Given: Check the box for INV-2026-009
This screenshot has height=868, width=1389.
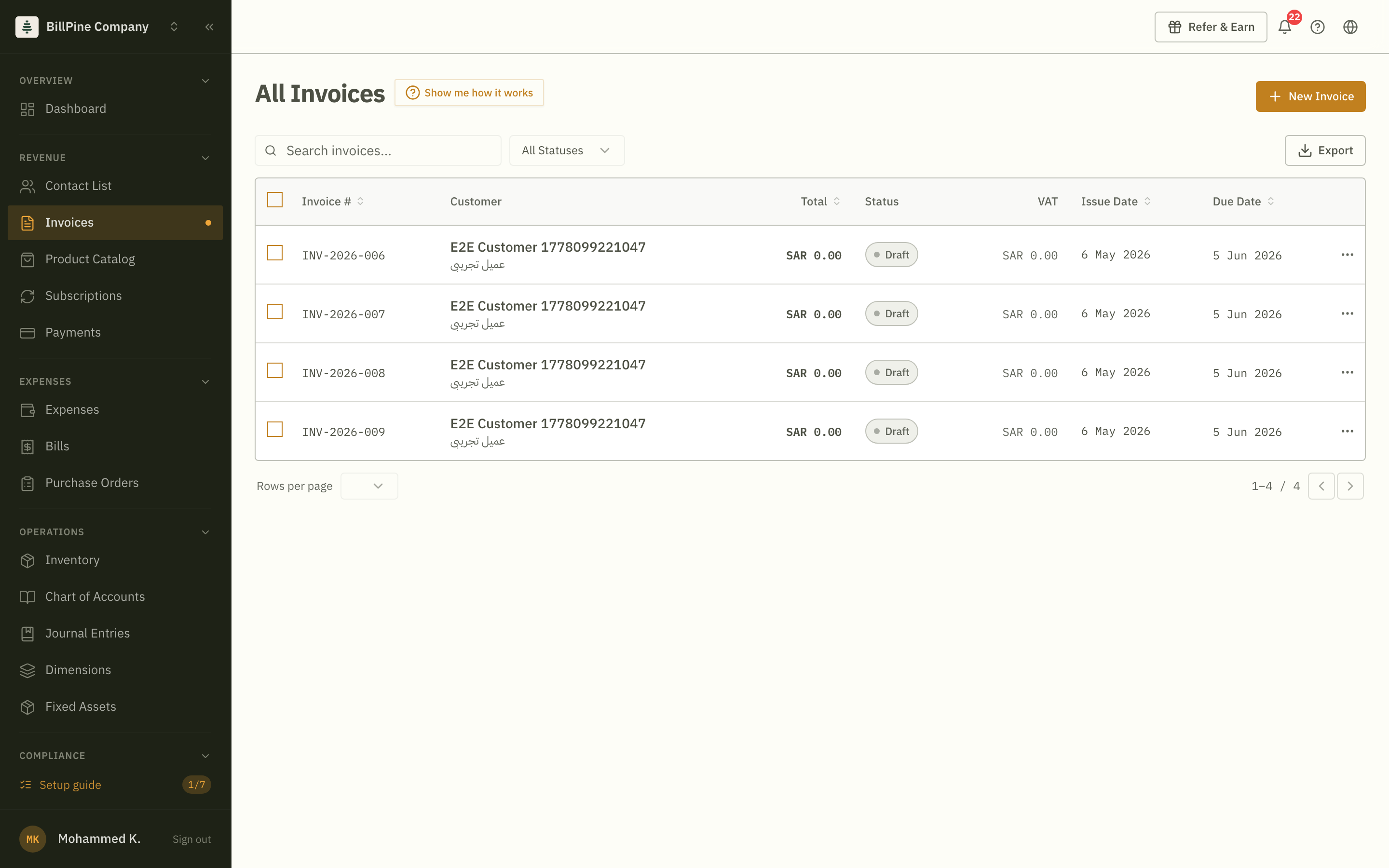Looking at the screenshot, I should click(x=275, y=429).
